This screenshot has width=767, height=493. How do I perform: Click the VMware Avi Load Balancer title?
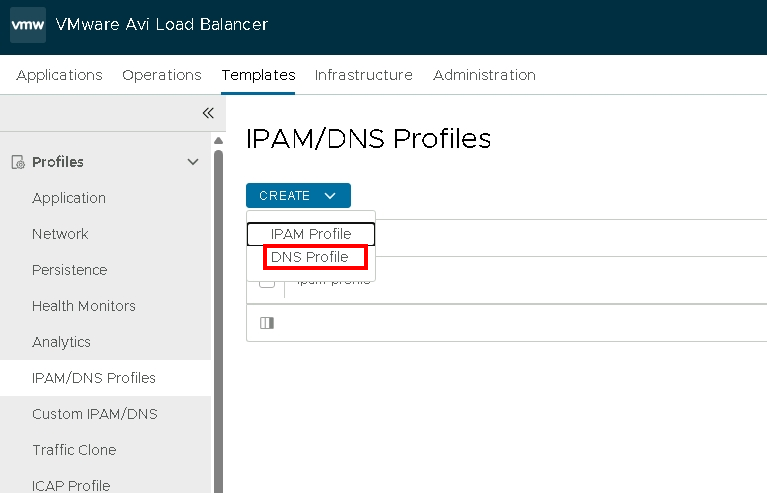point(162,24)
